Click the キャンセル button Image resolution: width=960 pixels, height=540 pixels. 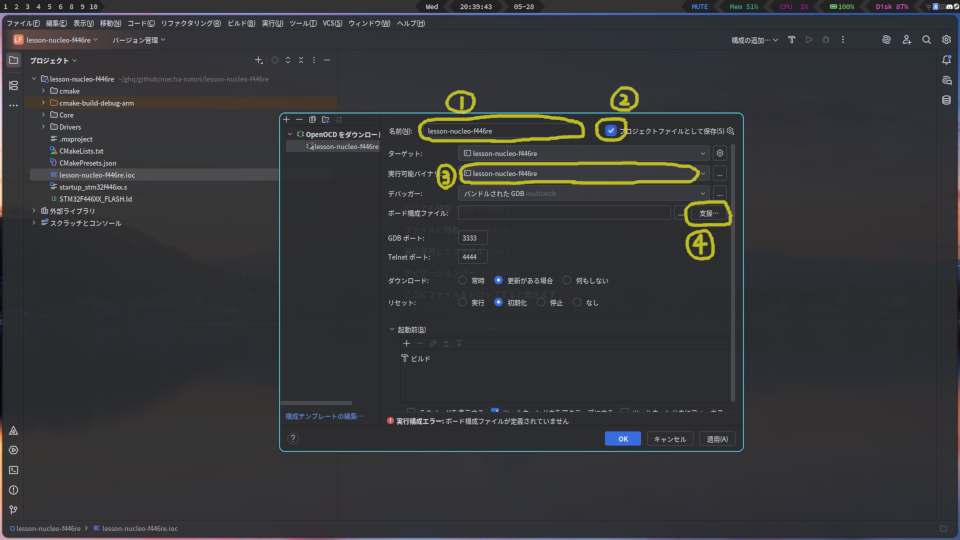(x=668, y=438)
